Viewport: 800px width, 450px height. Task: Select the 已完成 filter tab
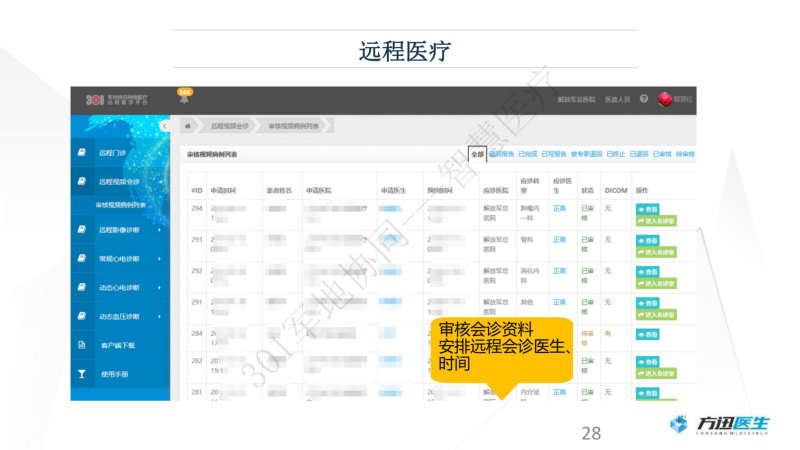pyautogui.click(x=528, y=154)
